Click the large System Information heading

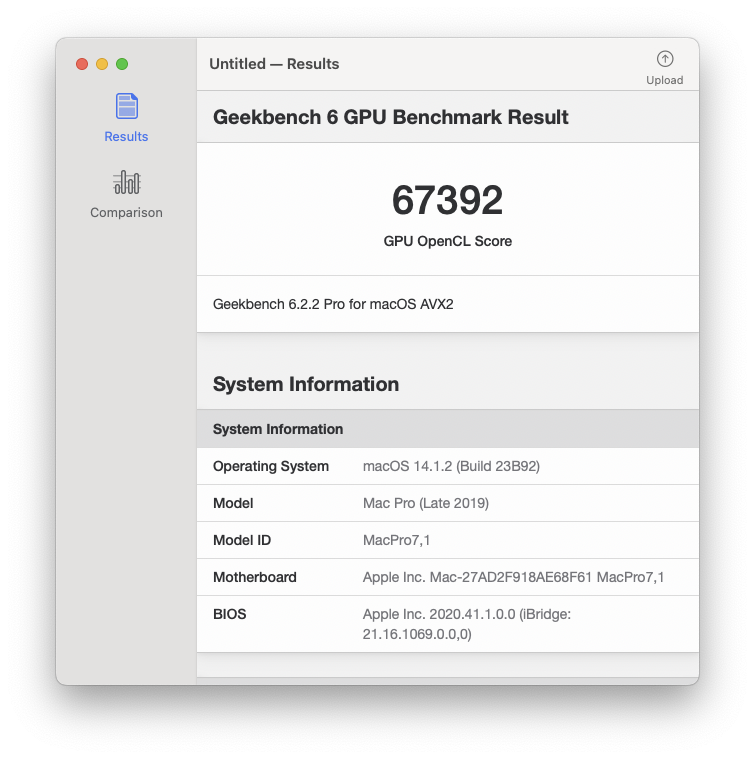[x=306, y=384]
